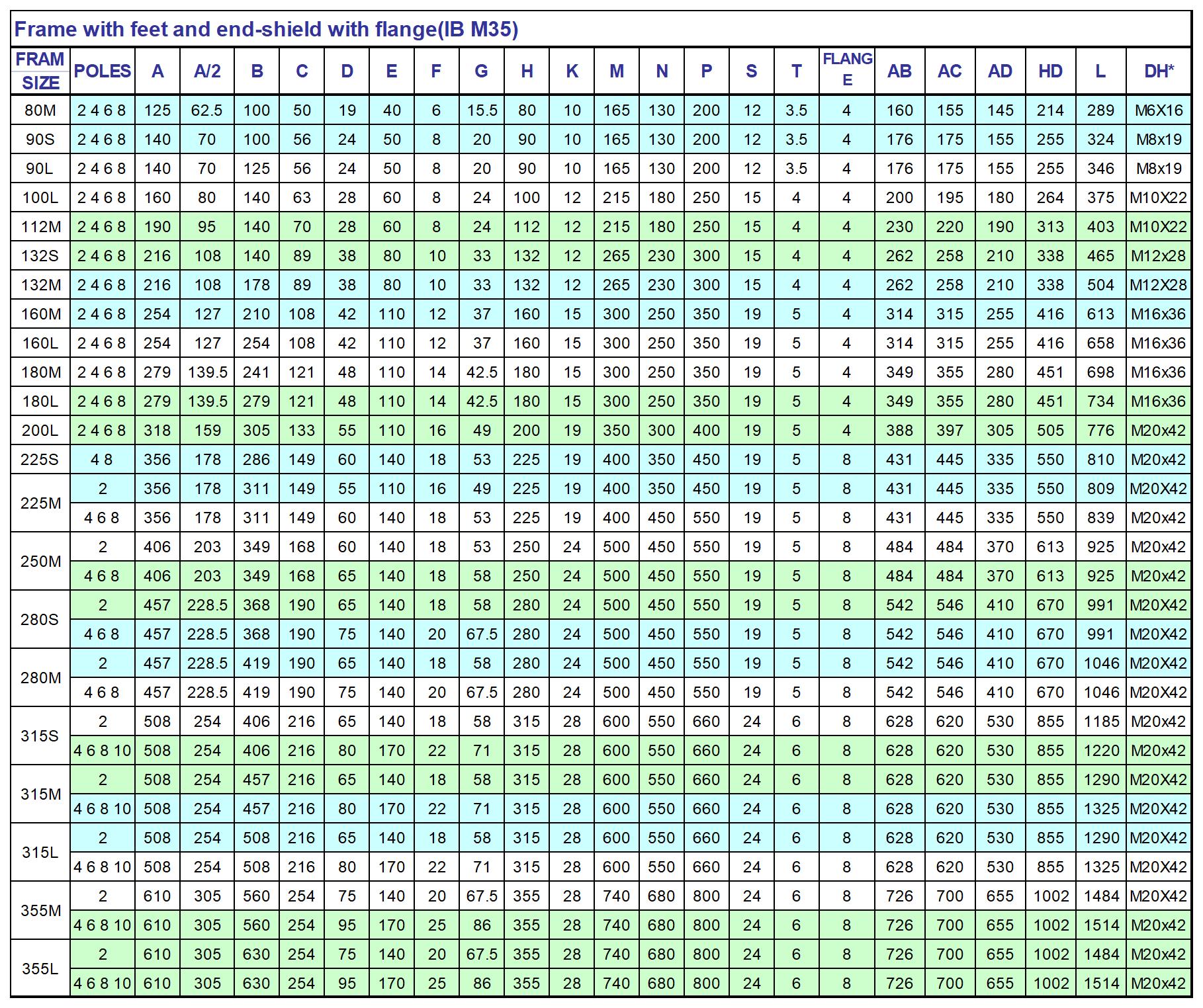Click the 698 length value for 180M
The height and width of the screenshot is (1008, 1203).
pos(1100,372)
